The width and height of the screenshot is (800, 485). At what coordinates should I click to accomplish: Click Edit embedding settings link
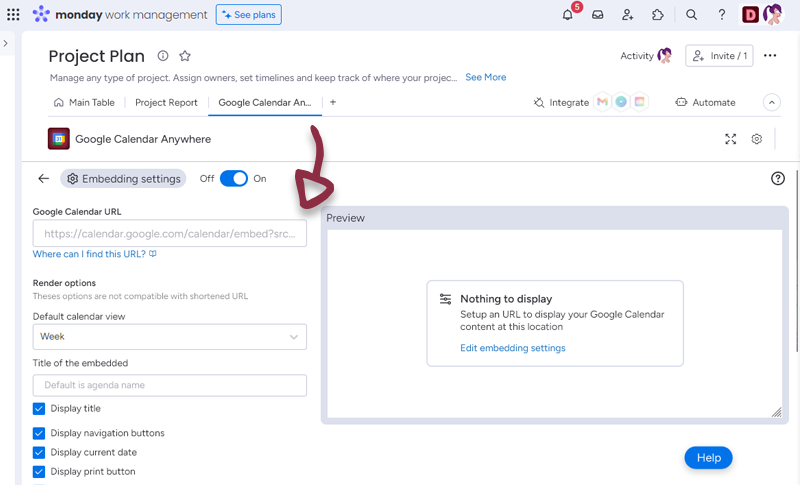click(512, 348)
